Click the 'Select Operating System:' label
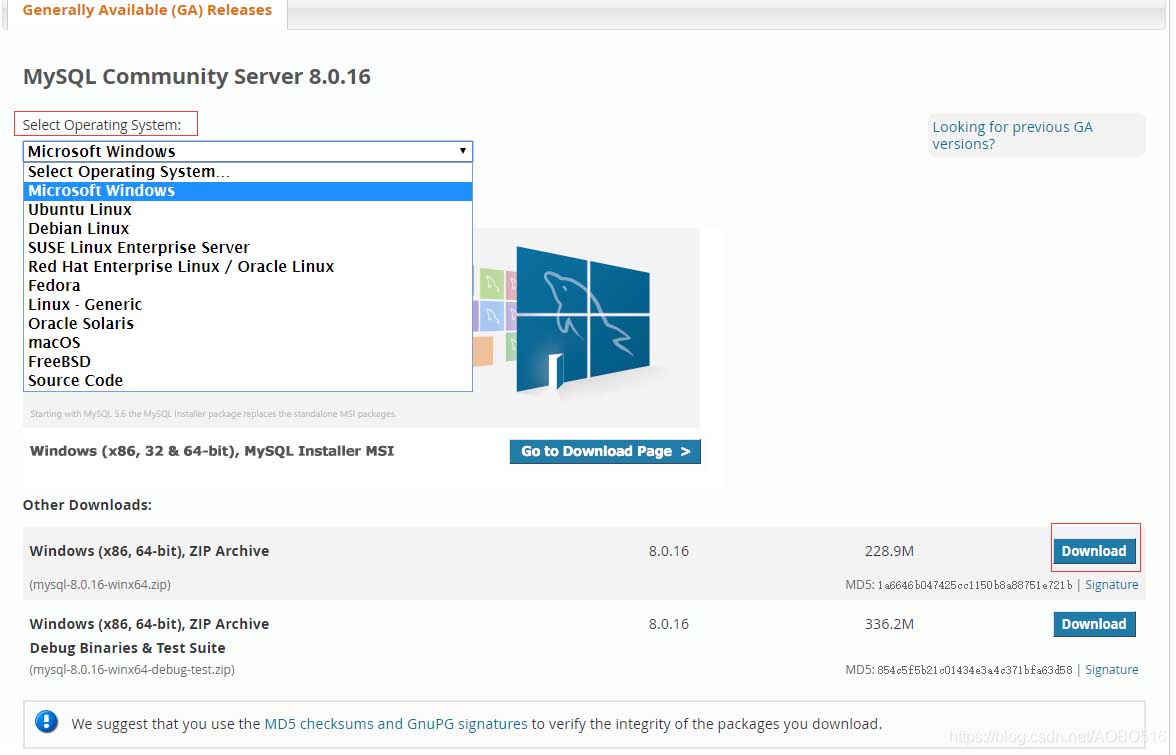 click(x=101, y=125)
